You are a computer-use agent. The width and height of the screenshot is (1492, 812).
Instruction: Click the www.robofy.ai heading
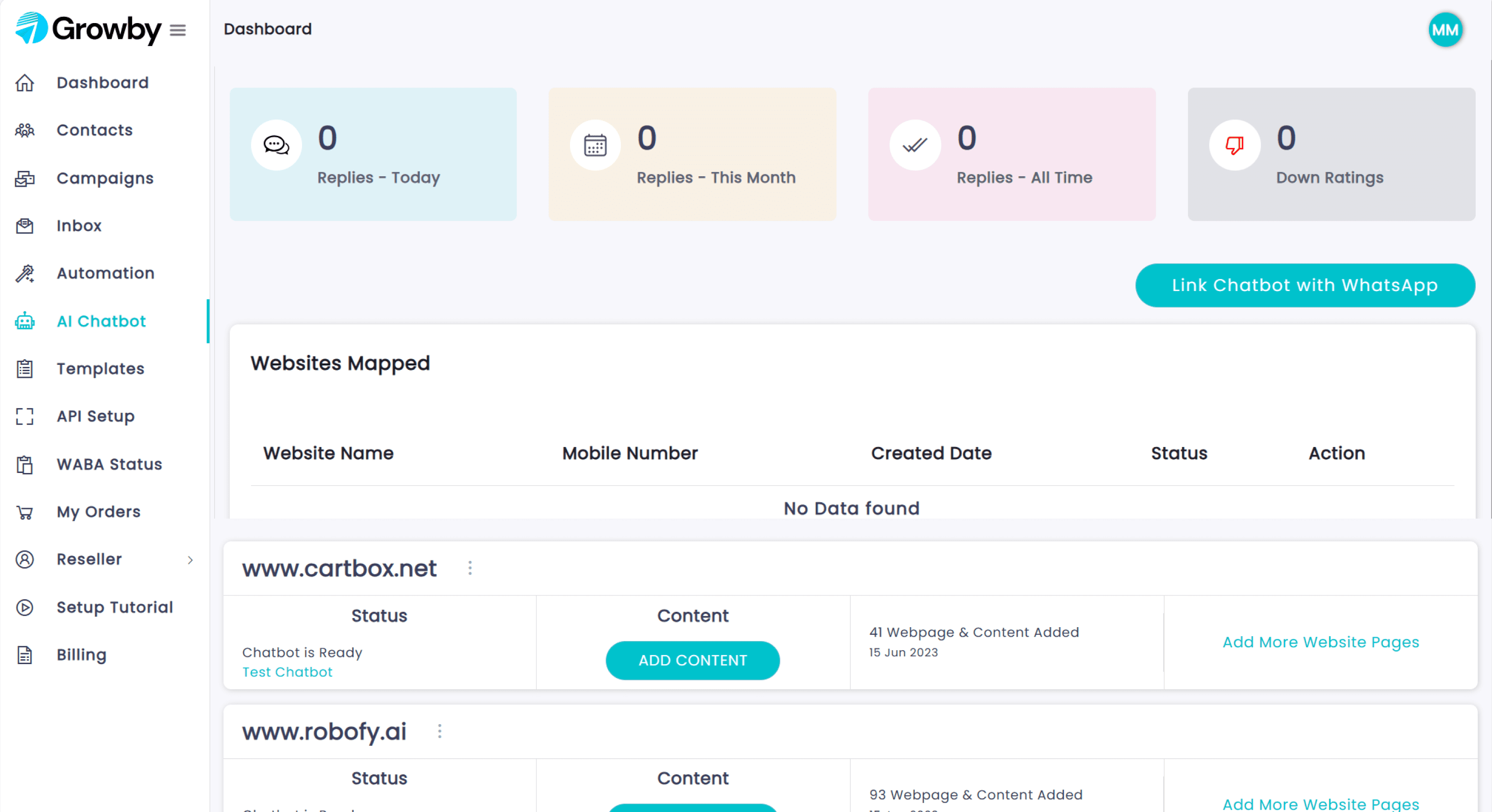324,731
